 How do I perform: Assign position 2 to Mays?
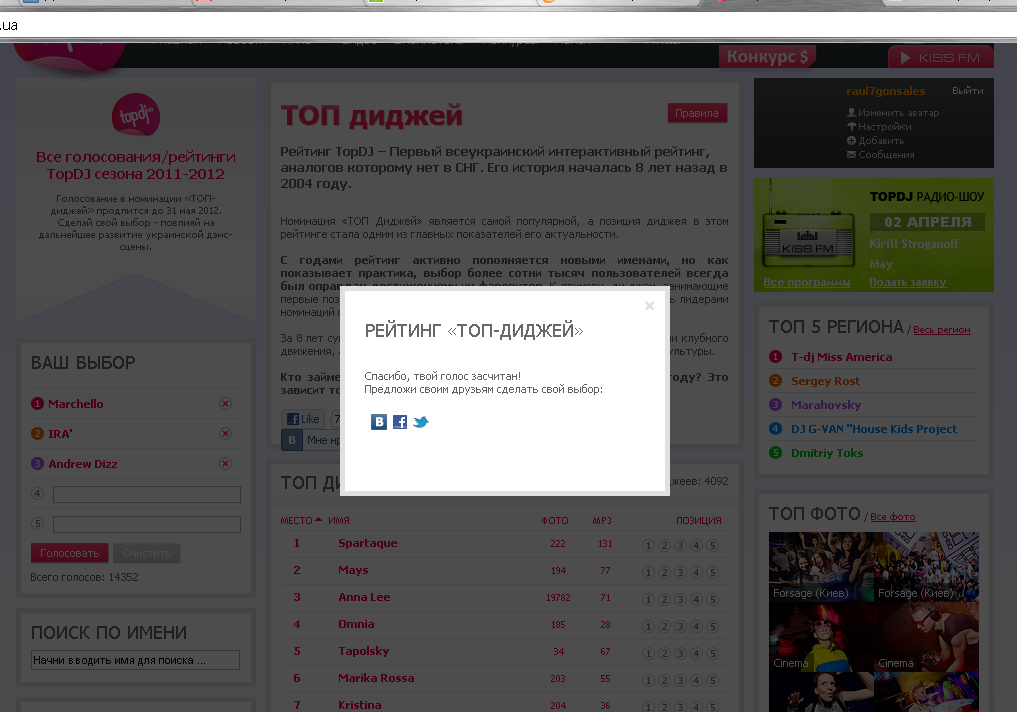coord(664,572)
